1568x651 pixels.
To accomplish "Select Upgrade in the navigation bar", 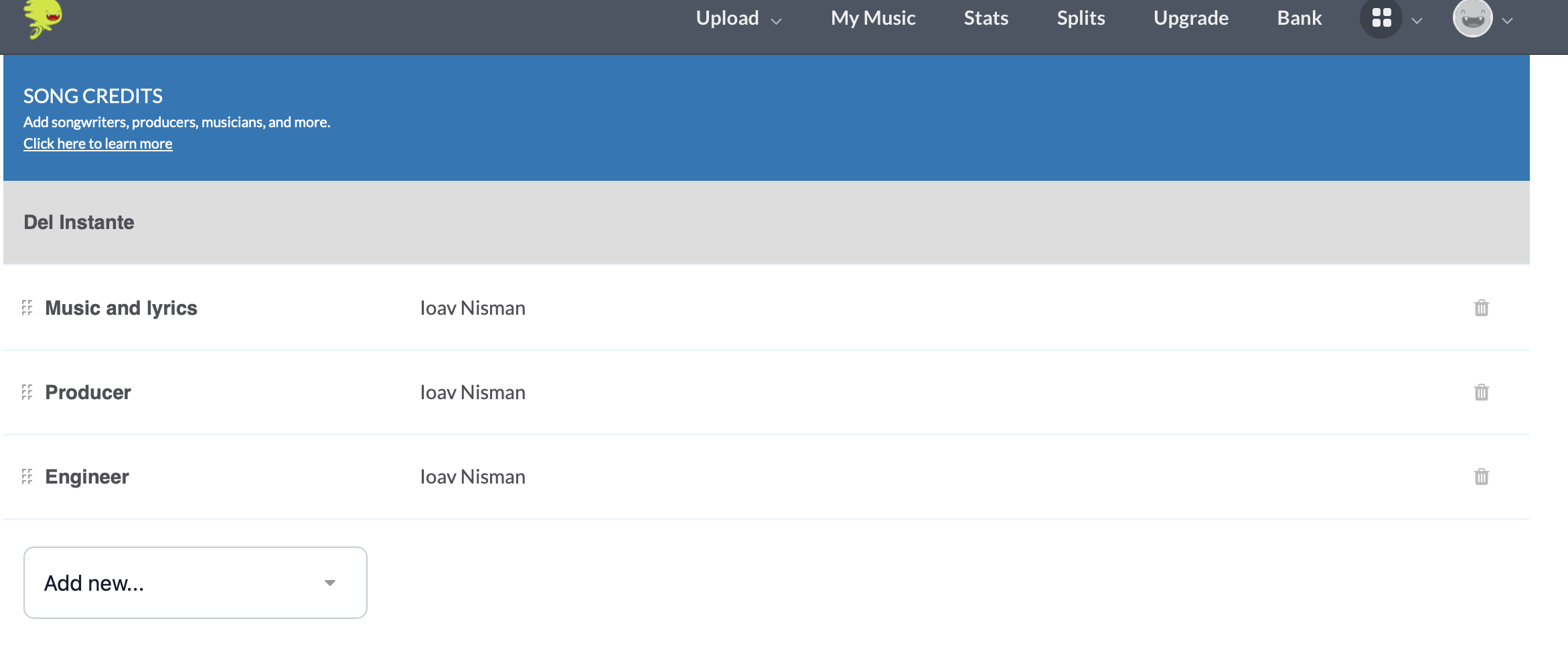I will coord(1191,18).
